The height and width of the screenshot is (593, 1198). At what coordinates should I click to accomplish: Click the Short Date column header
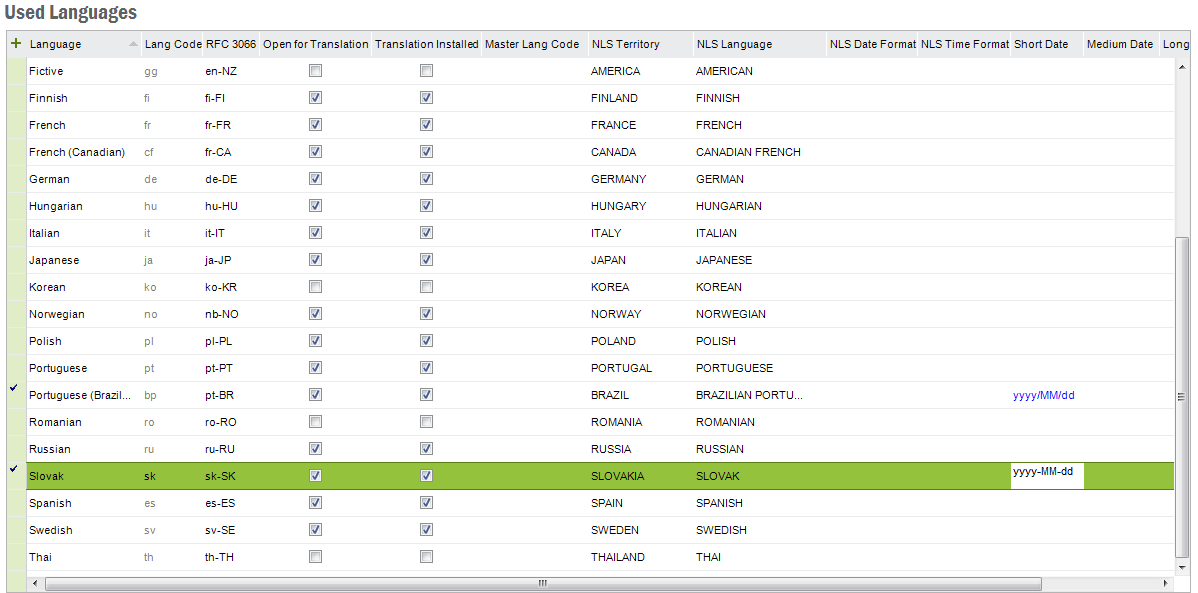click(1040, 45)
